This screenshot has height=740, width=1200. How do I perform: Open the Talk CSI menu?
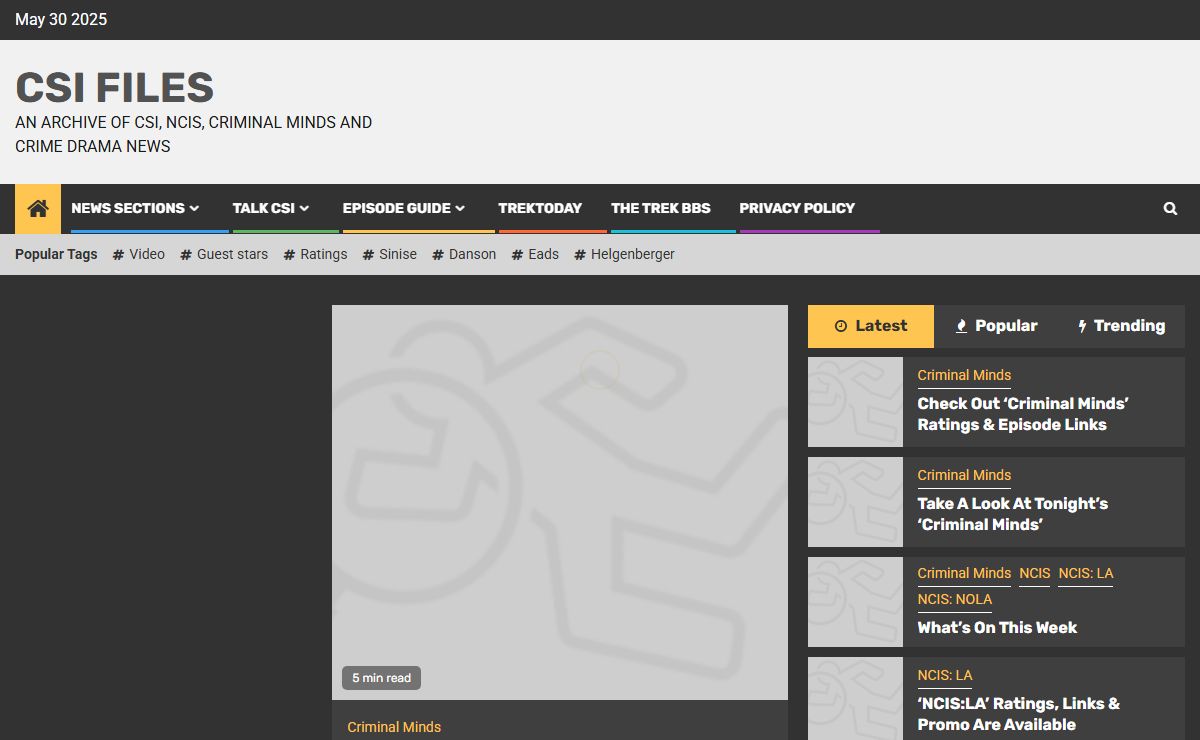(x=264, y=208)
